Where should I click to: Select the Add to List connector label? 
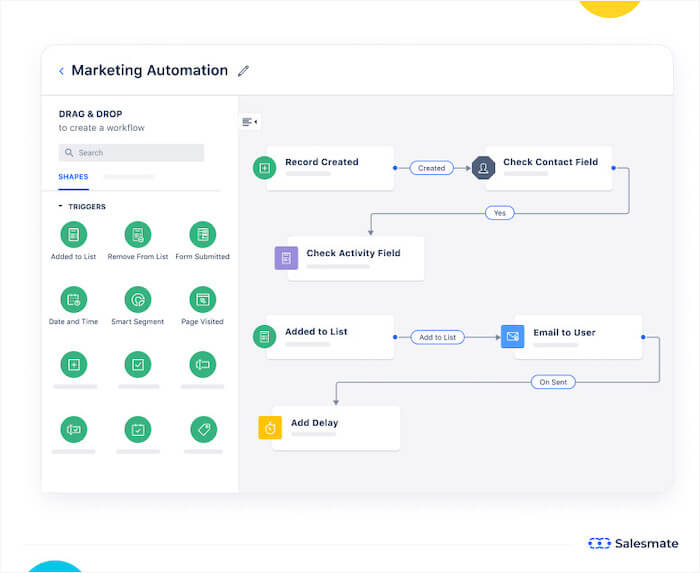438,337
